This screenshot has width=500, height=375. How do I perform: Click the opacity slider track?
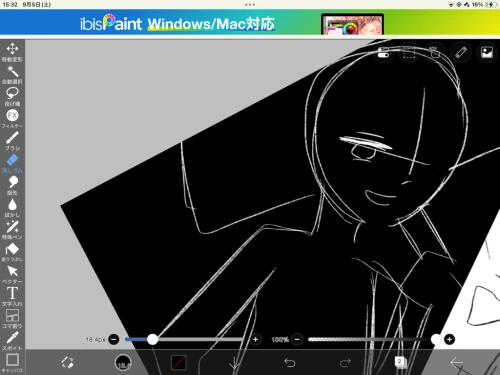(x=372, y=339)
